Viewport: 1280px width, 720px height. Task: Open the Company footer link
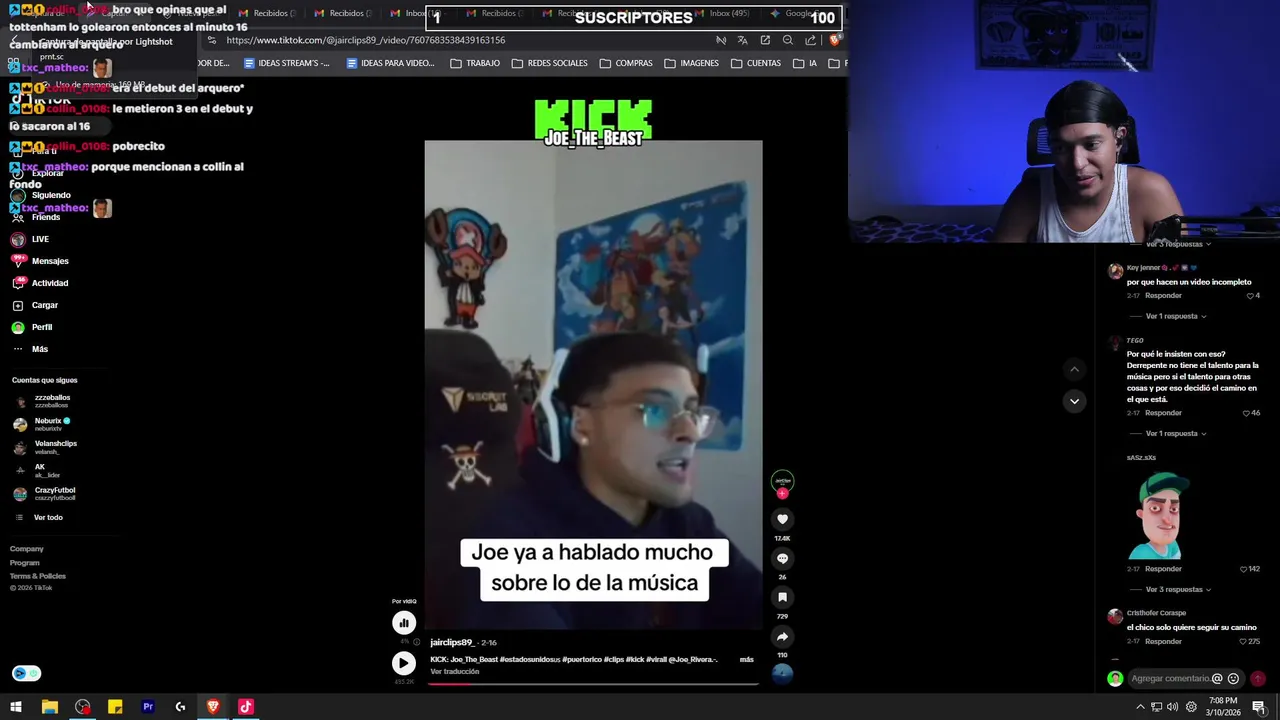pyautogui.click(x=27, y=548)
